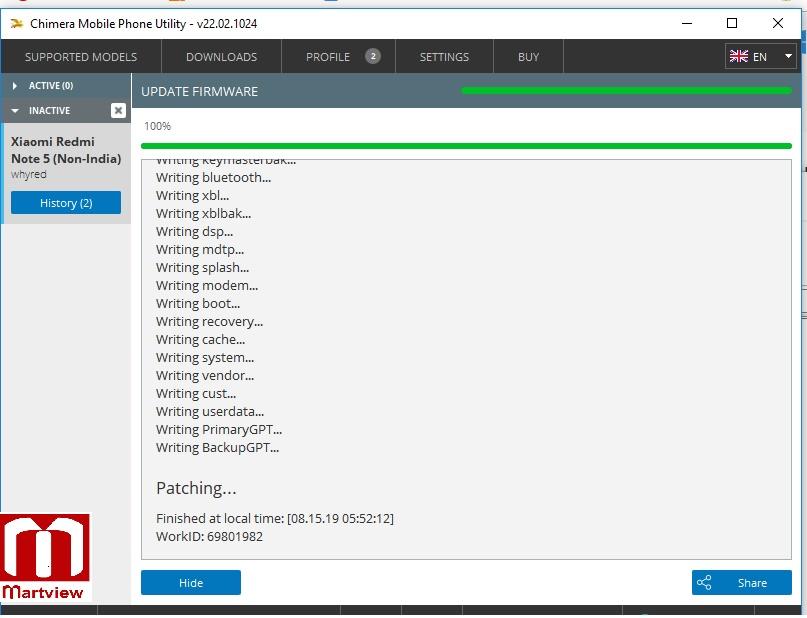Click the 'Writing userdata...' log line
Viewport: 807px width, 618px height.
pos(210,412)
